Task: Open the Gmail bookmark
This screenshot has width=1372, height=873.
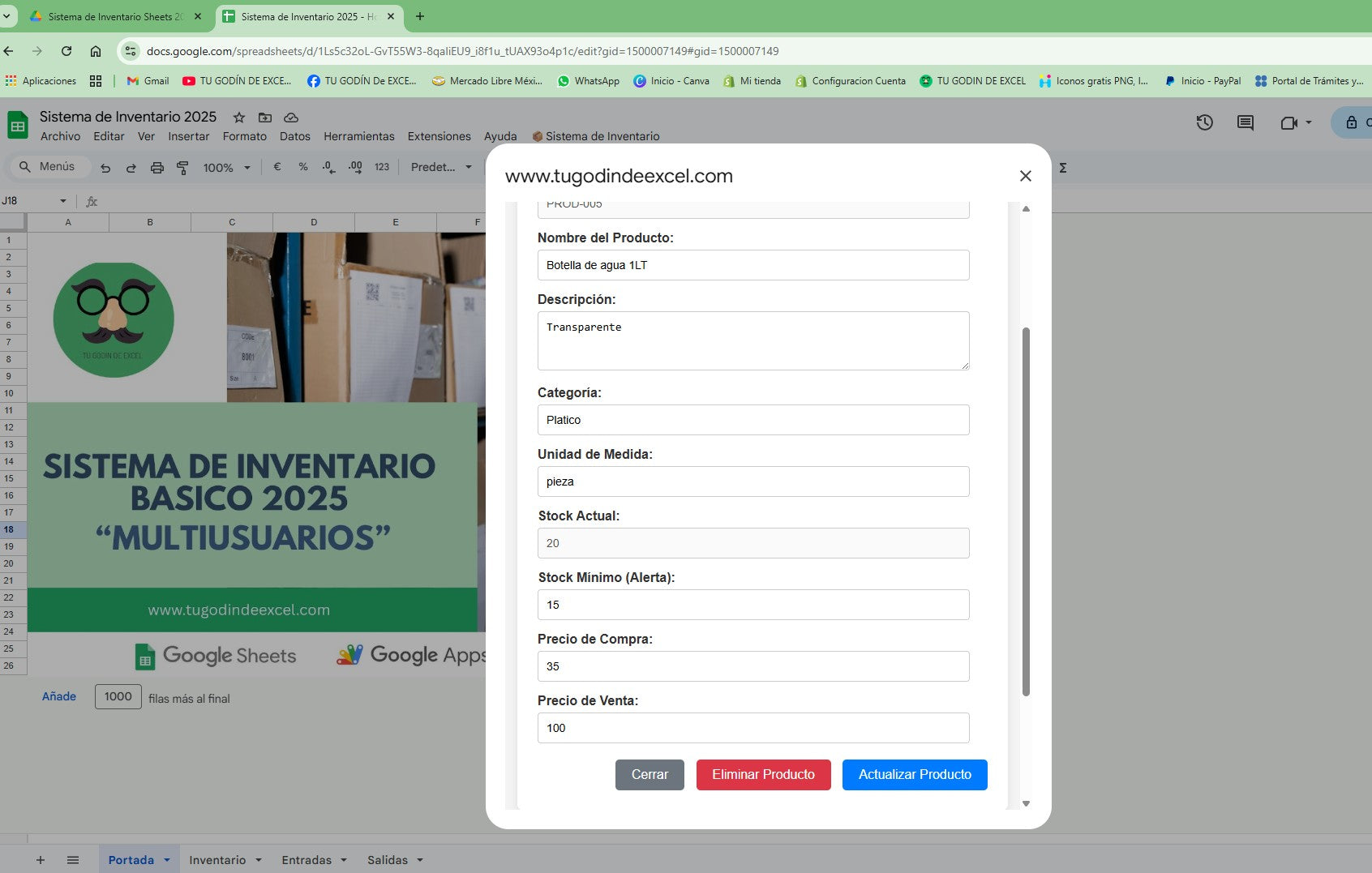Action: tap(148, 81)
